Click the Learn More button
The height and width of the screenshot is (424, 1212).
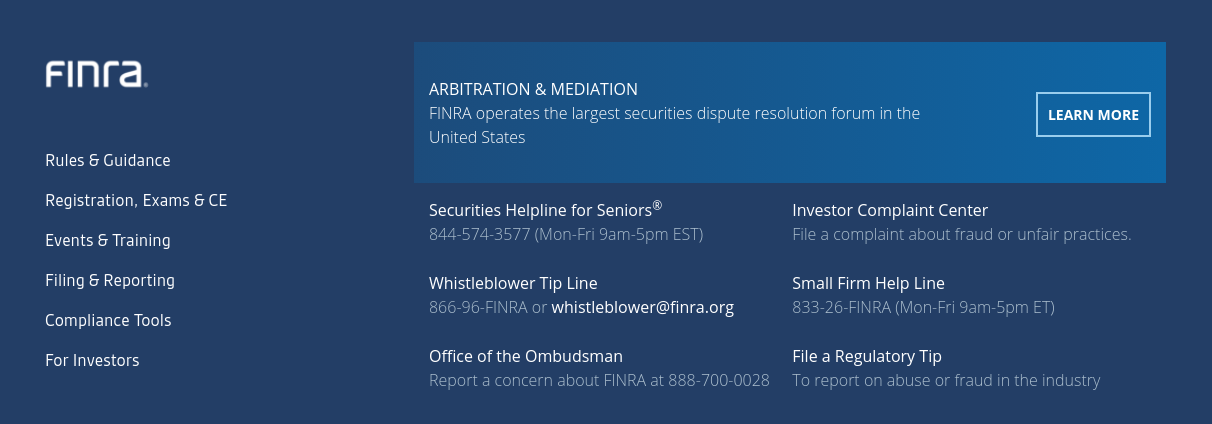[x=1093, y=115]
